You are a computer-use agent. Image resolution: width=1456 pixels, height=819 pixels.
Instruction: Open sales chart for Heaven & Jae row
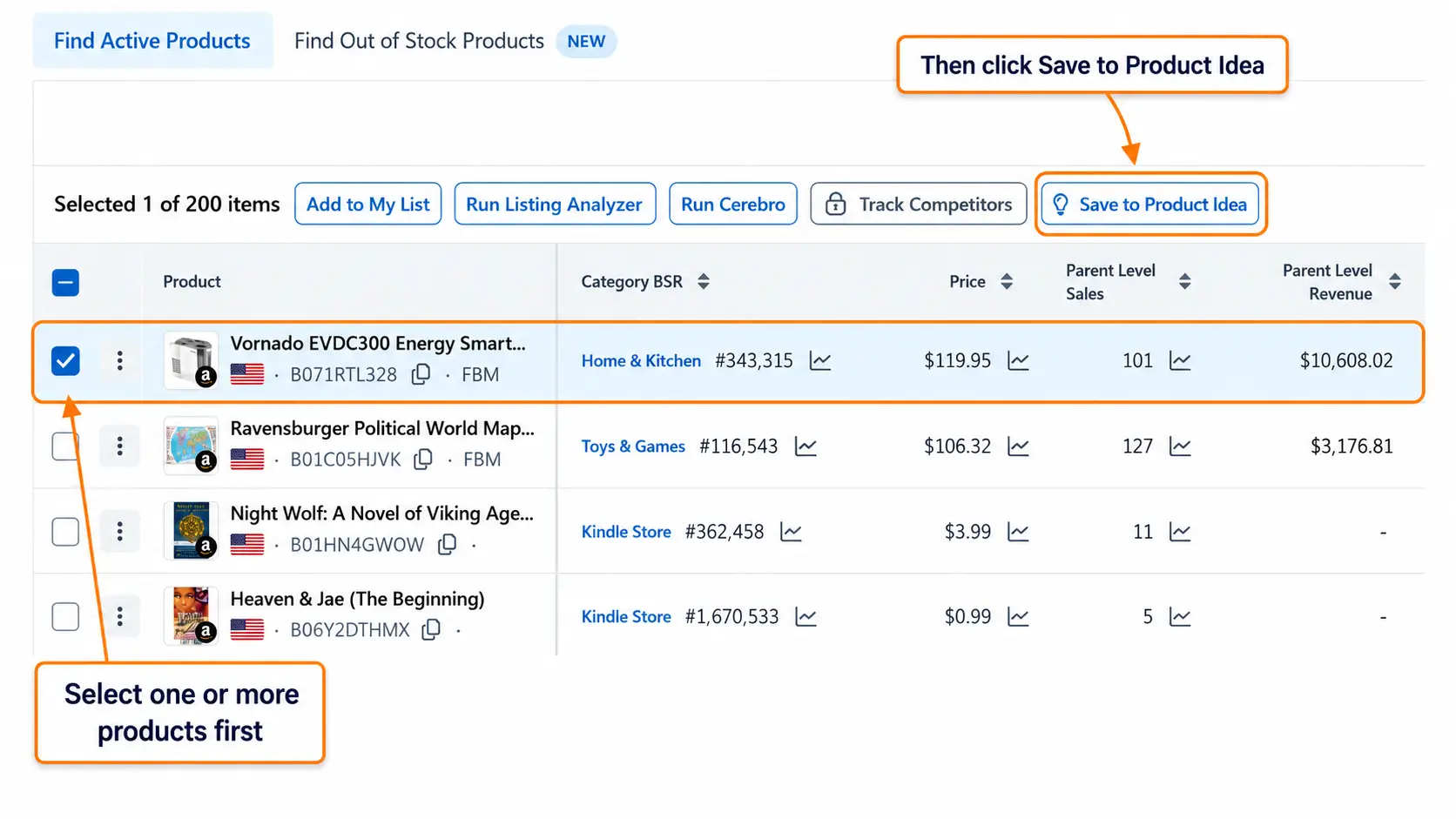click(x=1180, y=617)
